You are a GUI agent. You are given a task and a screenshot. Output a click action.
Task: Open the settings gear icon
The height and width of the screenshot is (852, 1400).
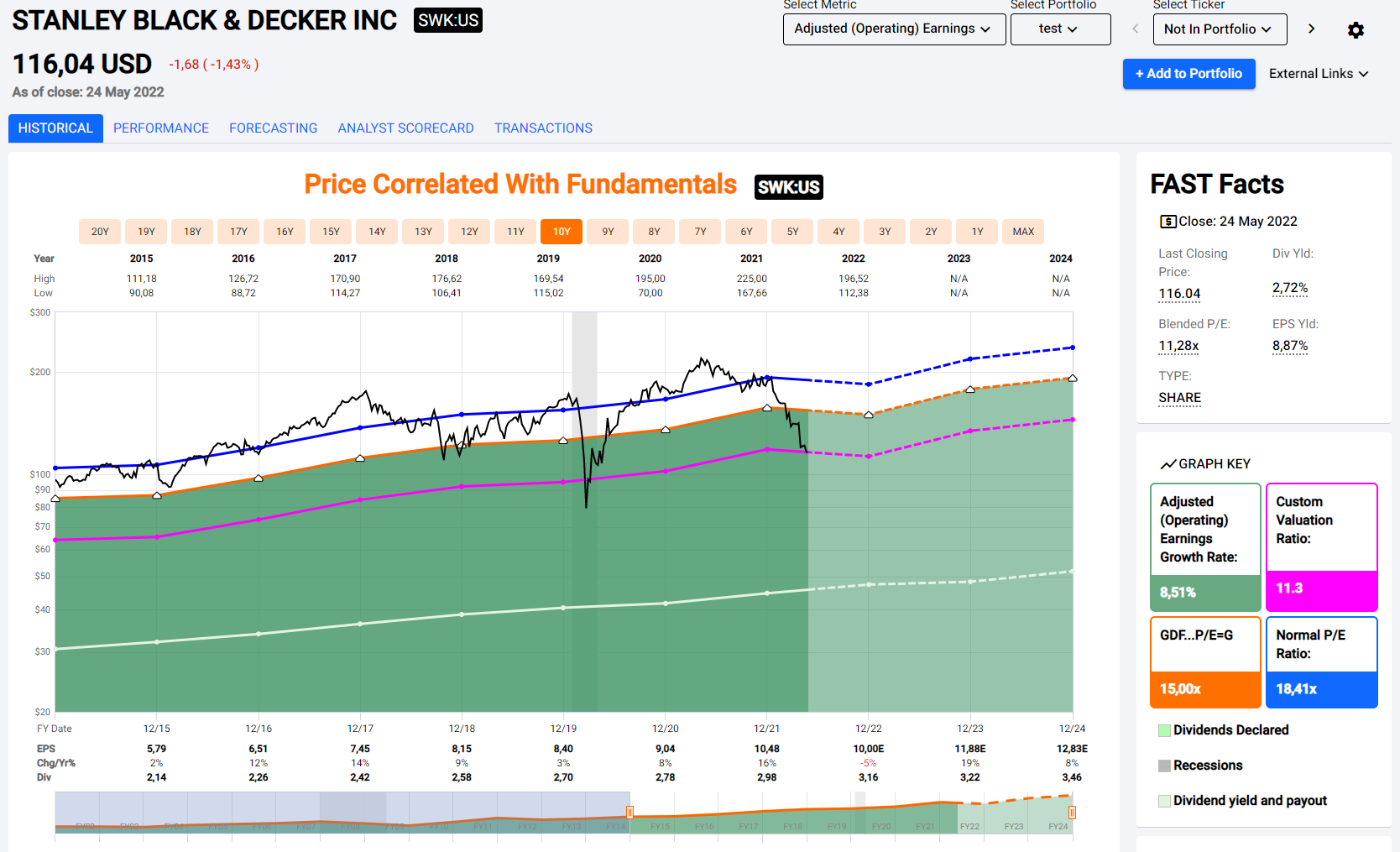point(1356,30)
